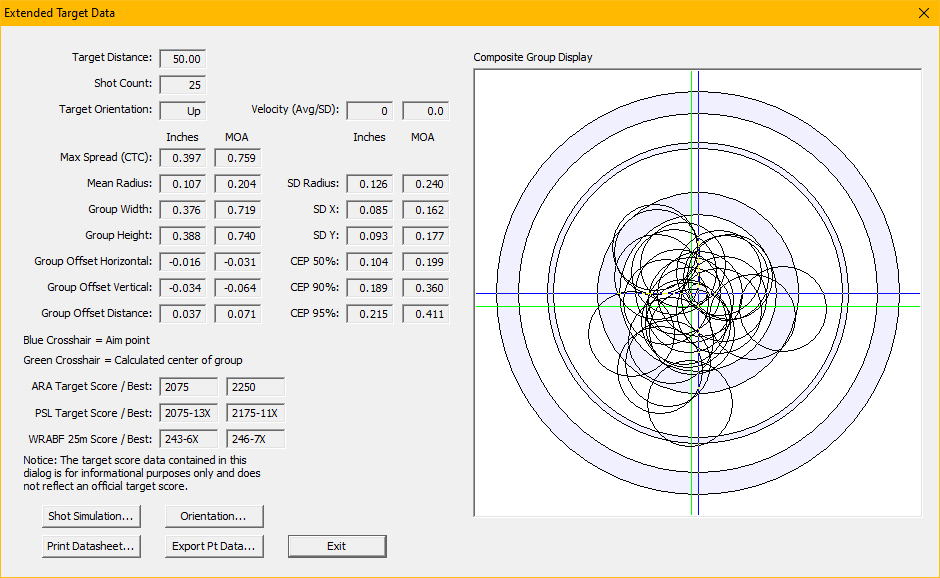This screenshot has width=940, height=578.
Task: Click the CEP 95% MOA field
Action: 426,314
